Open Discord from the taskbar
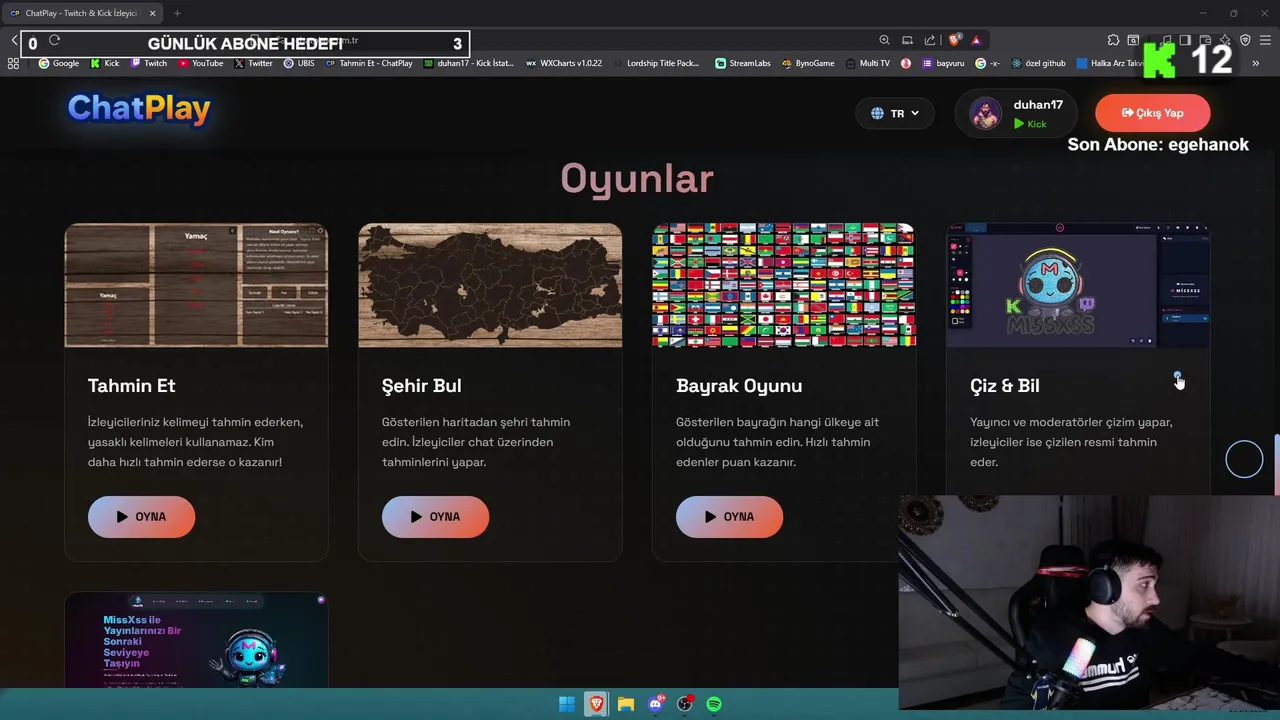Screen dimensions: 1280x720 pos(655,704)
